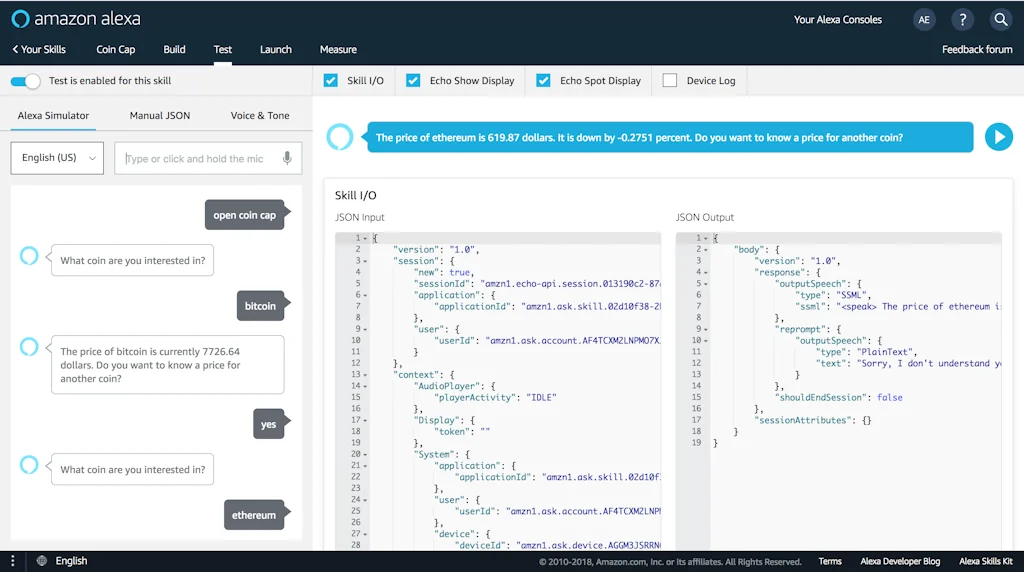Click the utterance text input field
The height and width of the screenshot is (572, 1024).
tap(200, 158)
